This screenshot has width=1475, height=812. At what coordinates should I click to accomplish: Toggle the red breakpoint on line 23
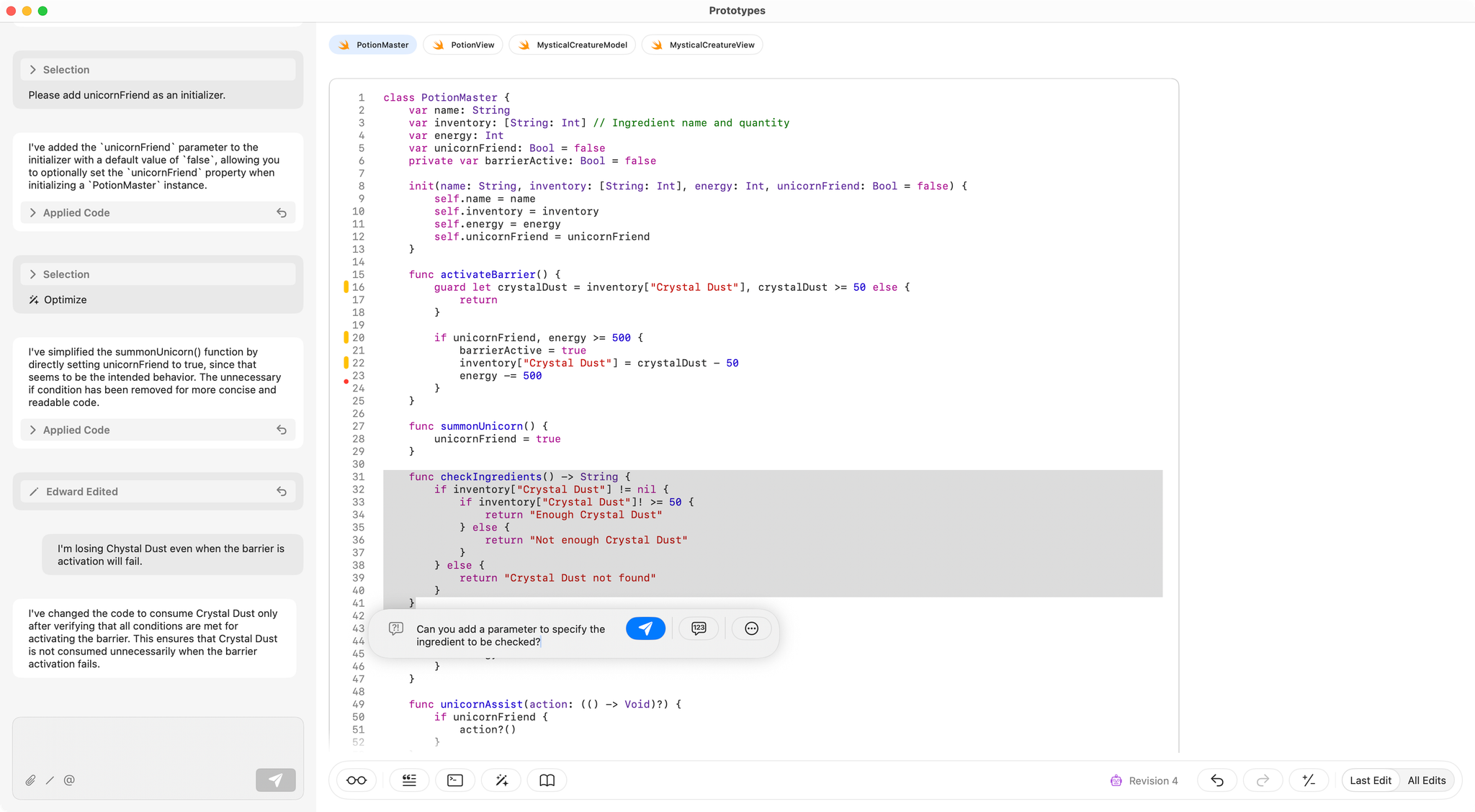(x=346, y=382)
